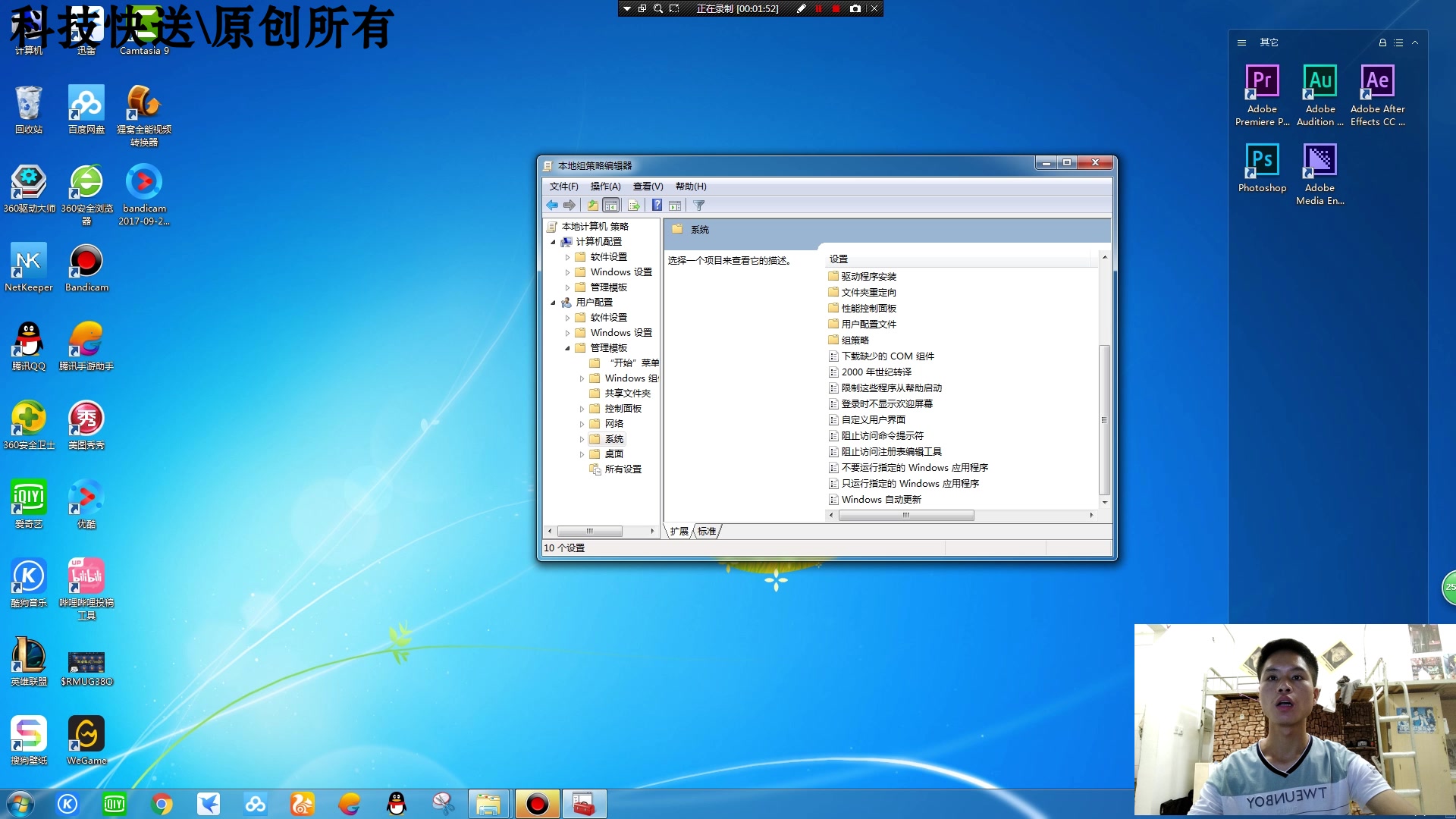Click the tree pane horizontal scrollbar thumb
The image size is (1456, 819).
click(589, 532)
